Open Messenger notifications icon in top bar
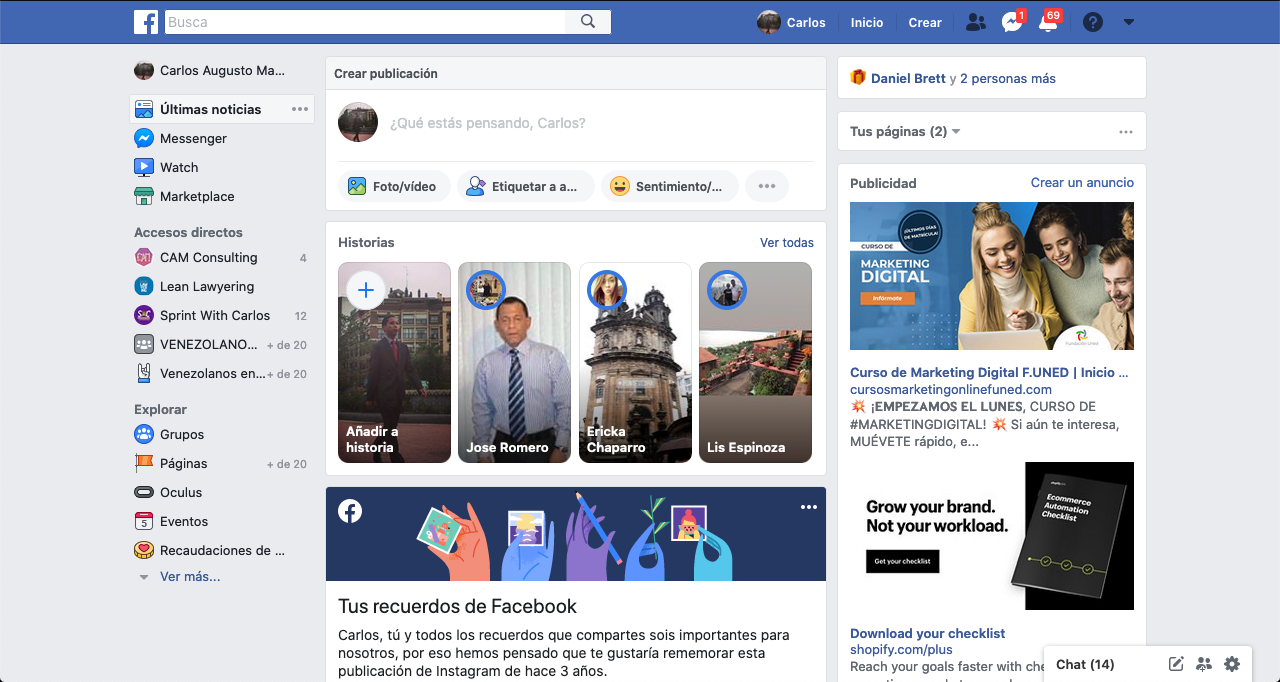The image size is (1280, 682). coord(1012,22)
